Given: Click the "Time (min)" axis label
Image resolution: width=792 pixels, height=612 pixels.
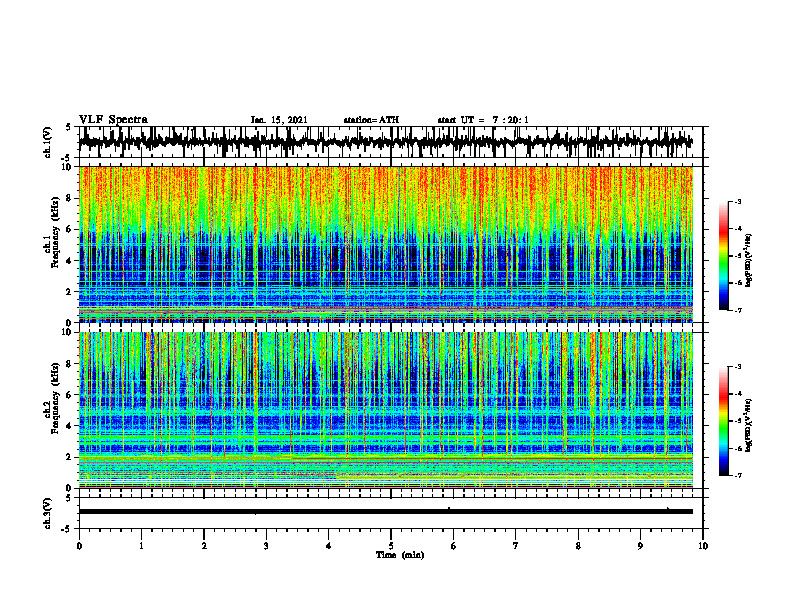Looking at the screenshot, I should 400,554.
